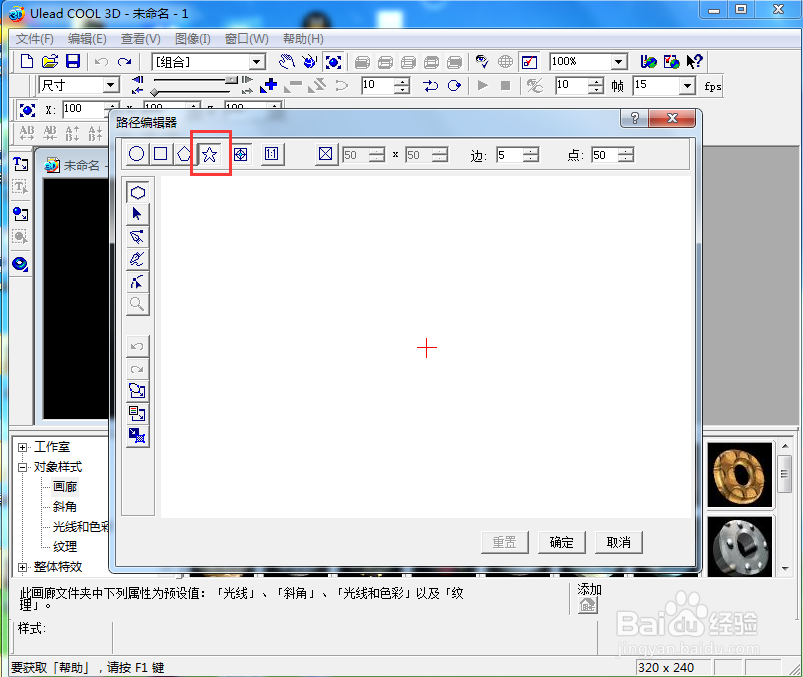Screen dimensions: 803x677
Task: Click the import vector graphic icon
Action: 138,391
